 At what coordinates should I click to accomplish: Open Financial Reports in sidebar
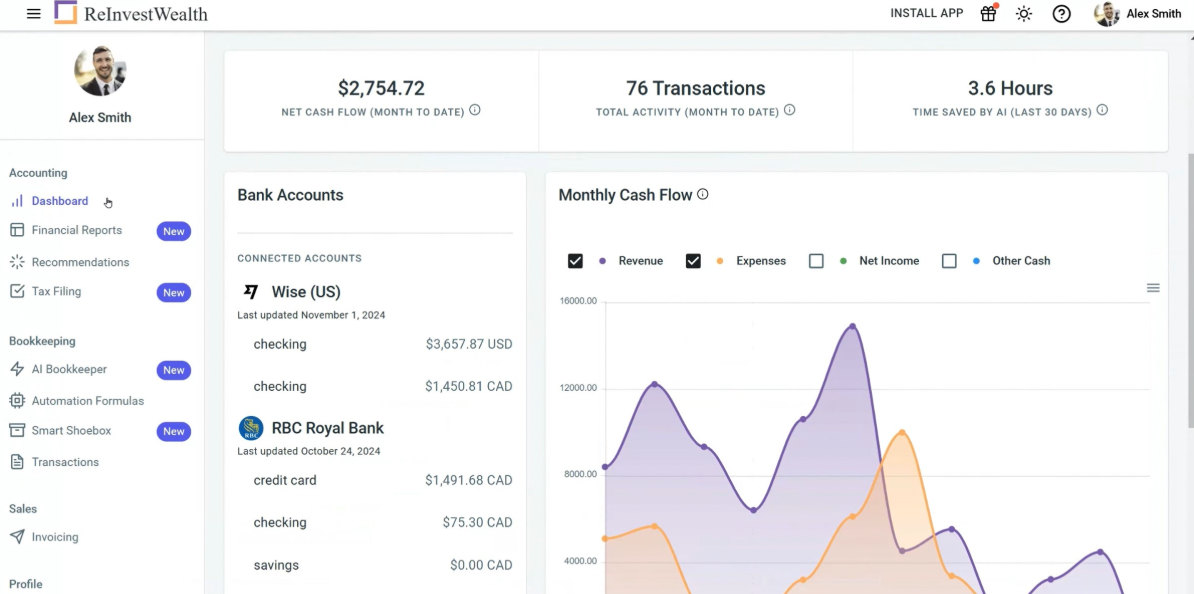tap(77, 230)
